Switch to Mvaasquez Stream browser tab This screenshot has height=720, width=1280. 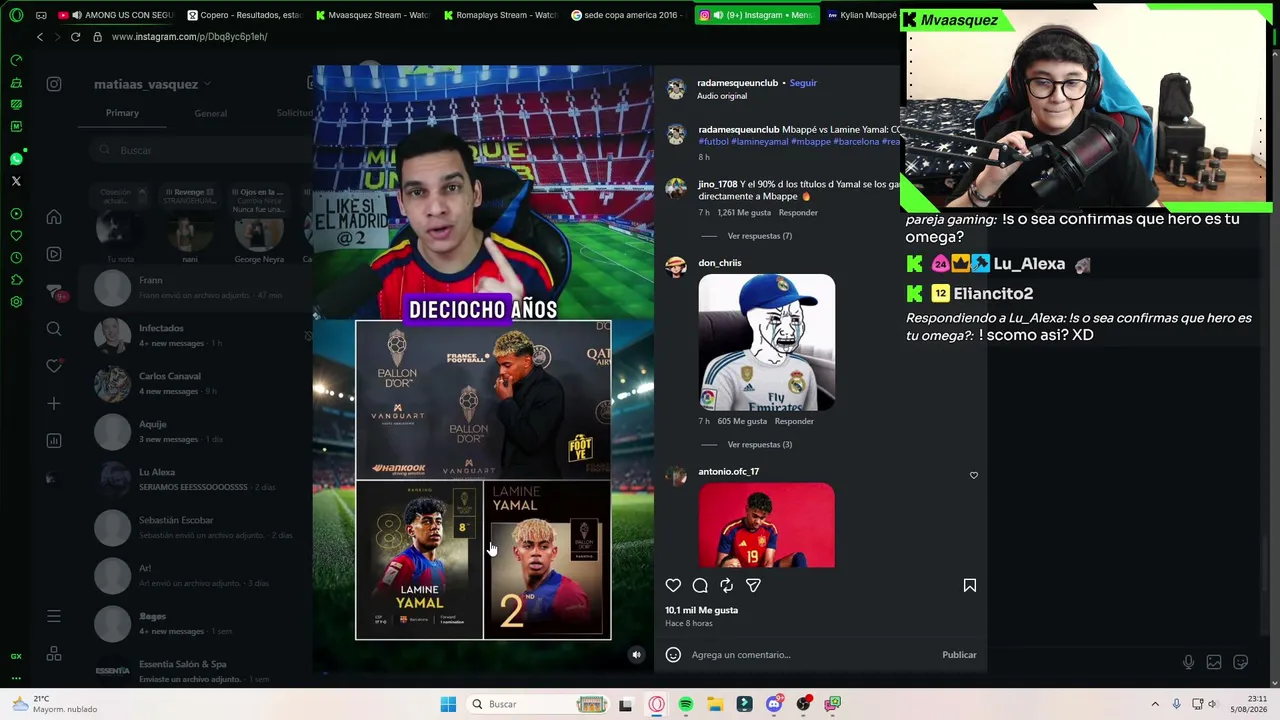372,15
